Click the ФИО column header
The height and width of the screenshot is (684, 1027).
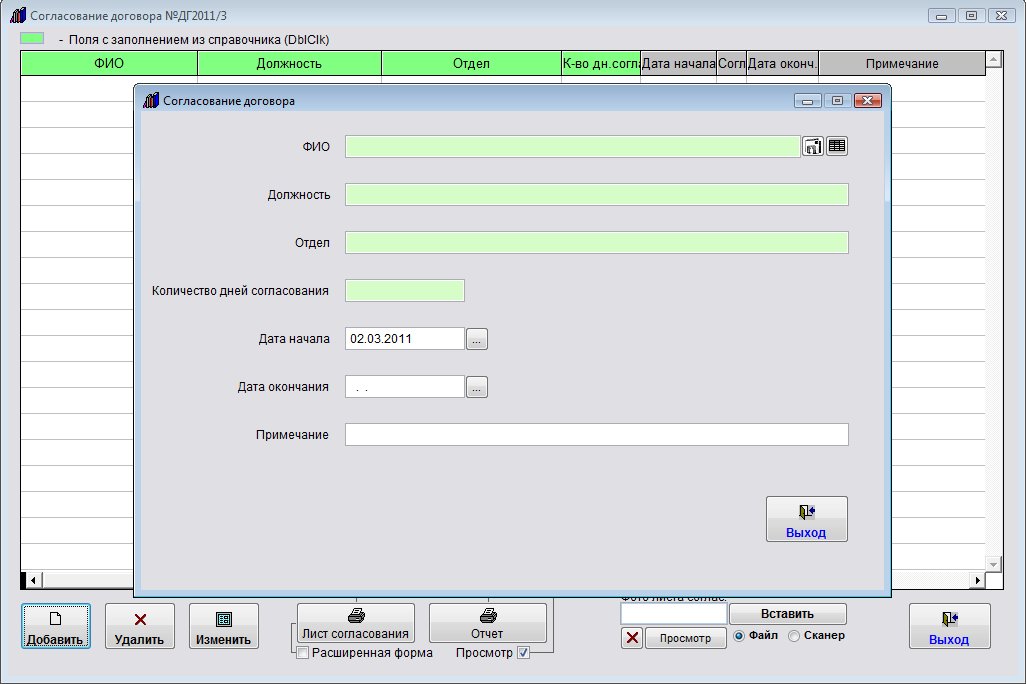(x=109, y=64)
